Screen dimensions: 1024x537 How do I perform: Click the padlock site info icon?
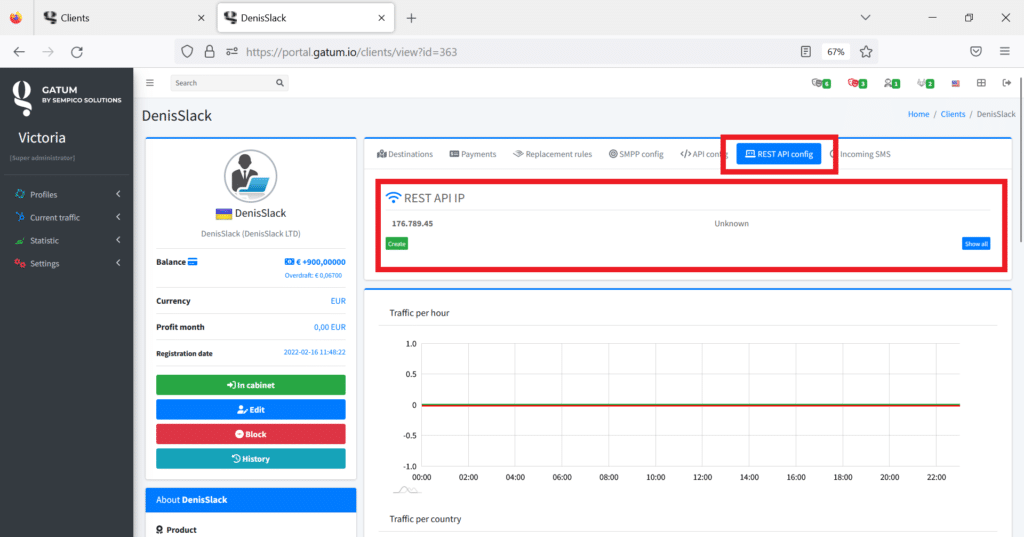(x=209, y=52)
